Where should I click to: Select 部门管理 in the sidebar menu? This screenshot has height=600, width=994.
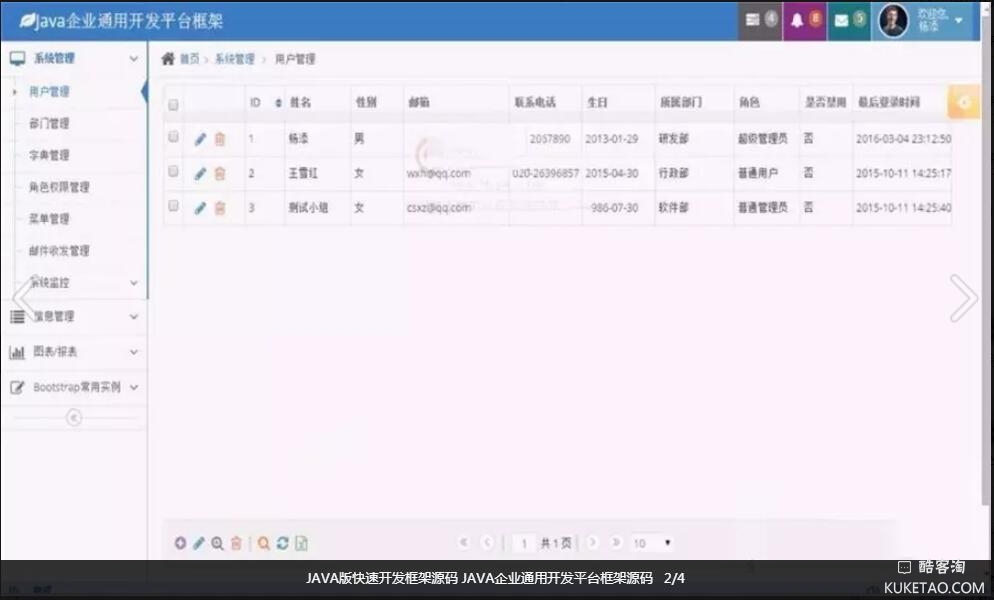49,124
